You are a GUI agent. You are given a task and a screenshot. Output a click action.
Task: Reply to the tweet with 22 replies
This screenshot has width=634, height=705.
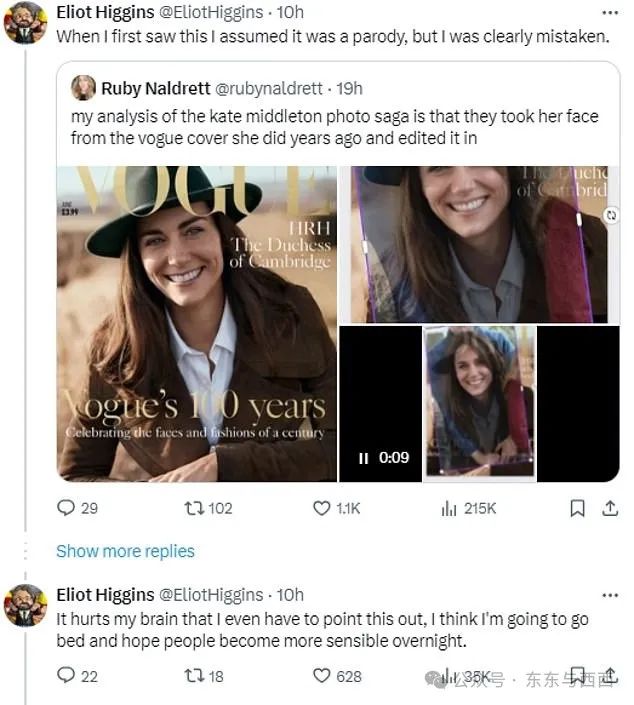(66, 676)
